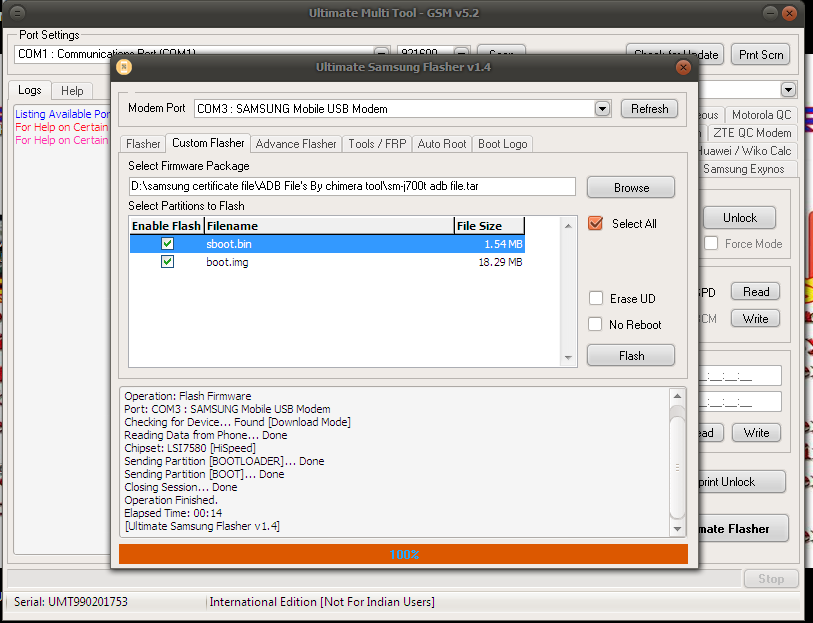Click the yellow Ultimate Samsung Flasher window icon
This screenshot has height=623, width=813.
[x=124, y=67]
